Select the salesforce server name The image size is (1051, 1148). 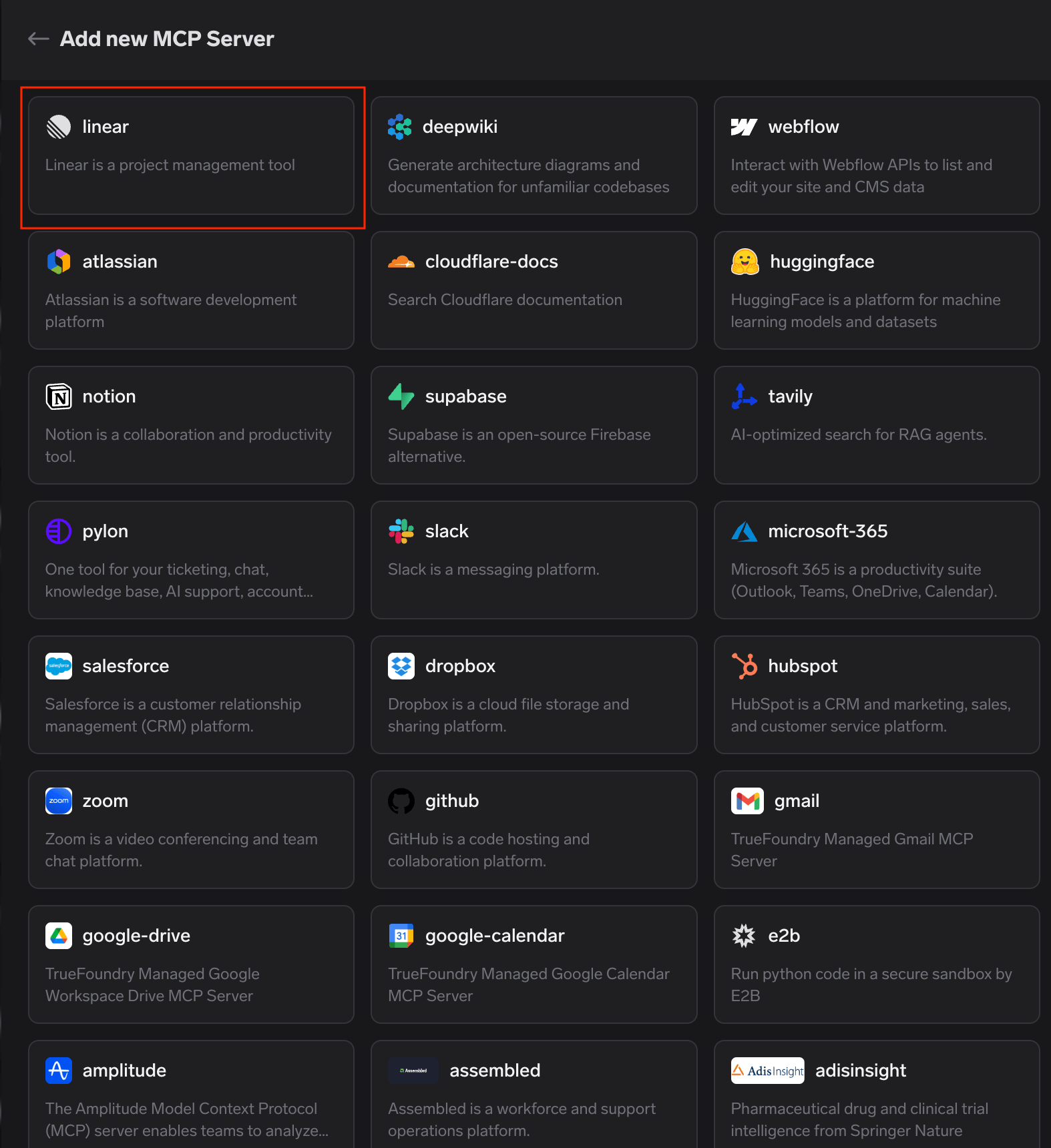click(x=126, y=666)
